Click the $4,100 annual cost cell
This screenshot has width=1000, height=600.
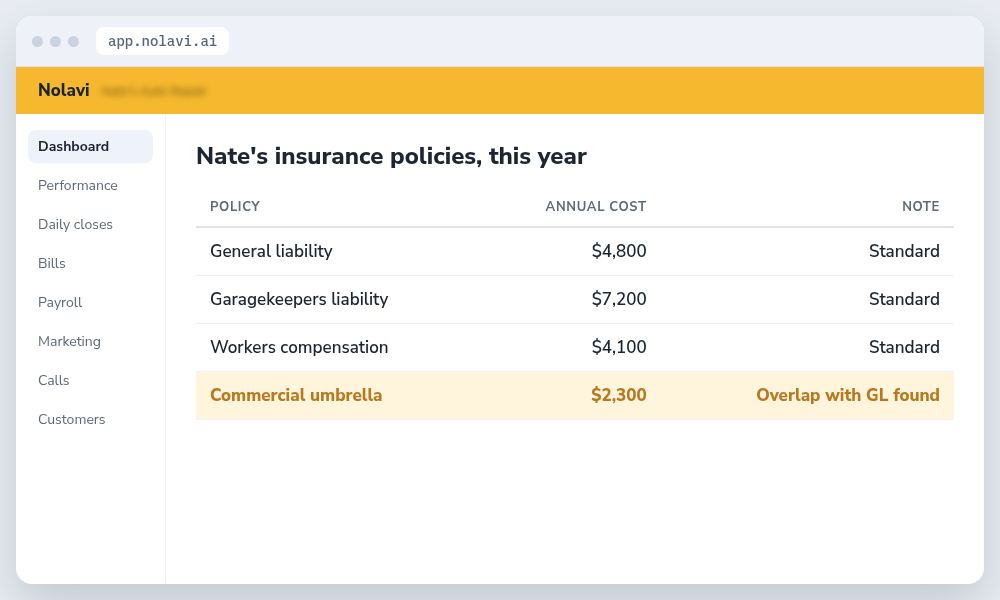click(619, 347)
